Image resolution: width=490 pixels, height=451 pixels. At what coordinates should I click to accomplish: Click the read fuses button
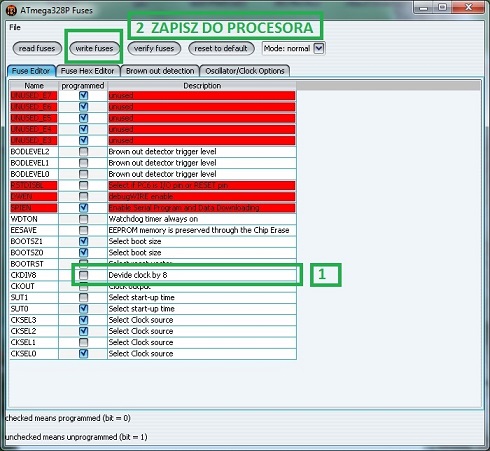[x=37, y=48]
